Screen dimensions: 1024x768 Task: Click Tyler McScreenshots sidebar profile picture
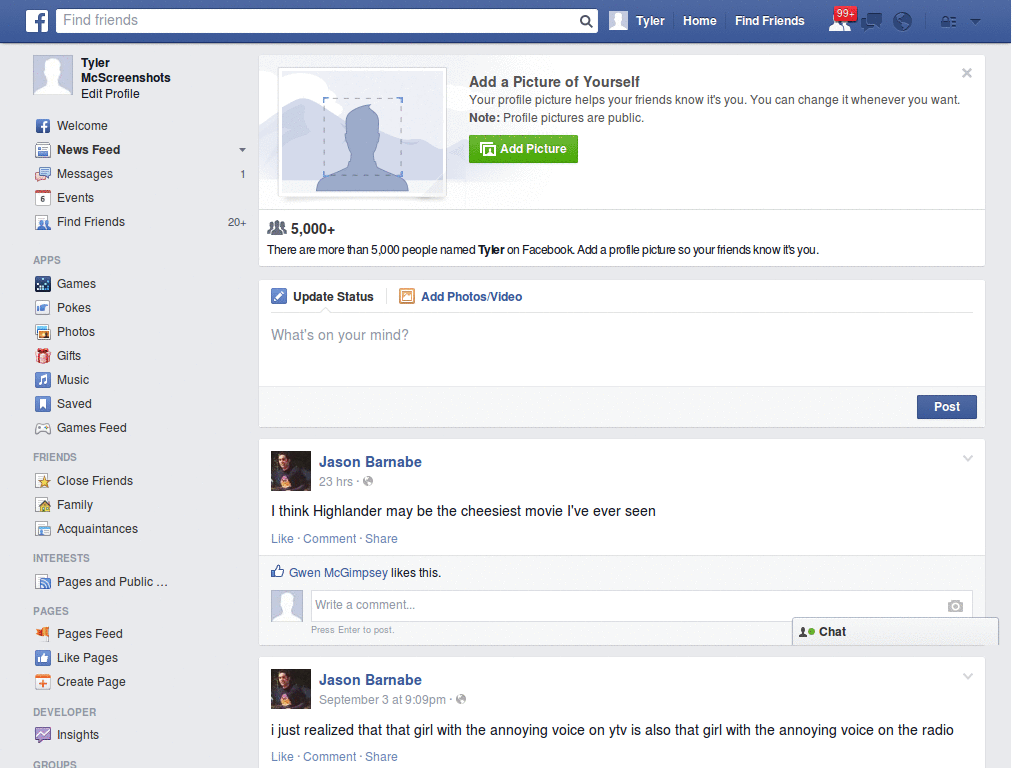coord(53,75)
